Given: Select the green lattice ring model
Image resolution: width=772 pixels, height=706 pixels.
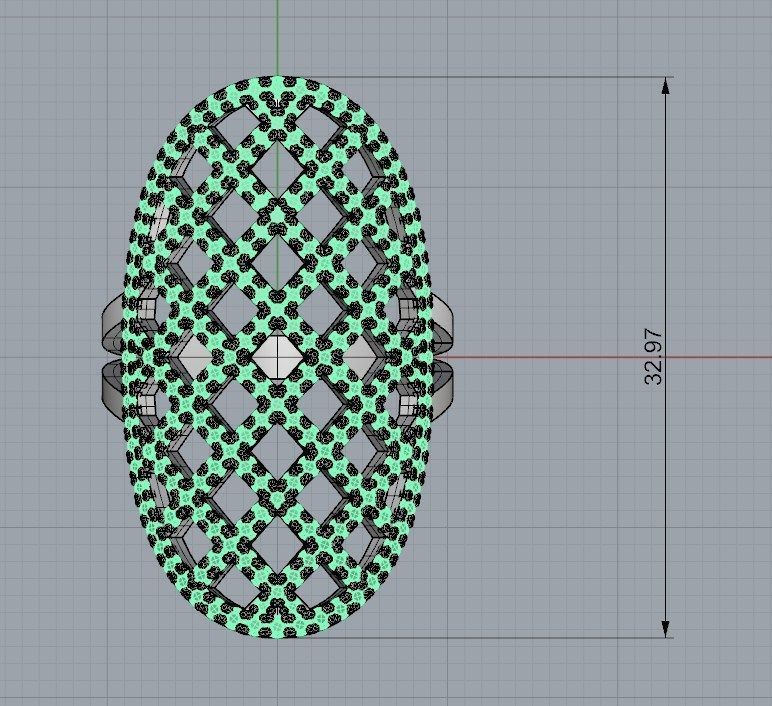Looking at the screenshot, I should pos(278,357).
